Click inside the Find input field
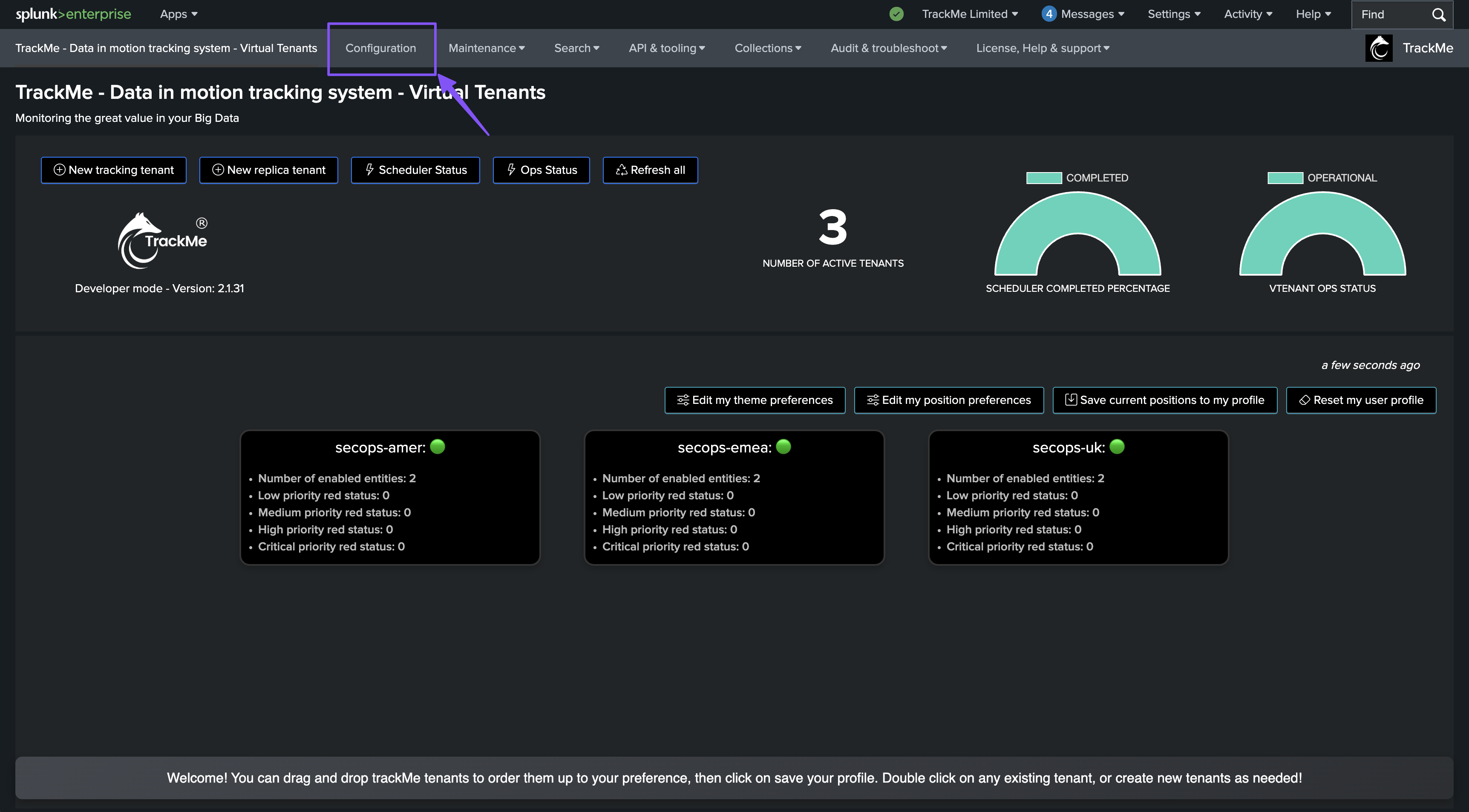 click(x=1388, y=15)
